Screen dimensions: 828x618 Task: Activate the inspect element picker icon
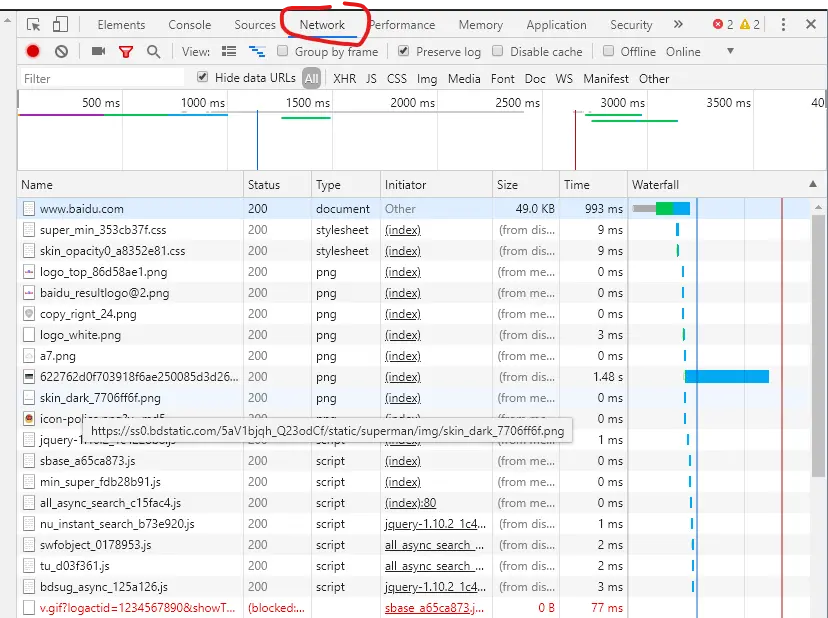coord(33,25)
